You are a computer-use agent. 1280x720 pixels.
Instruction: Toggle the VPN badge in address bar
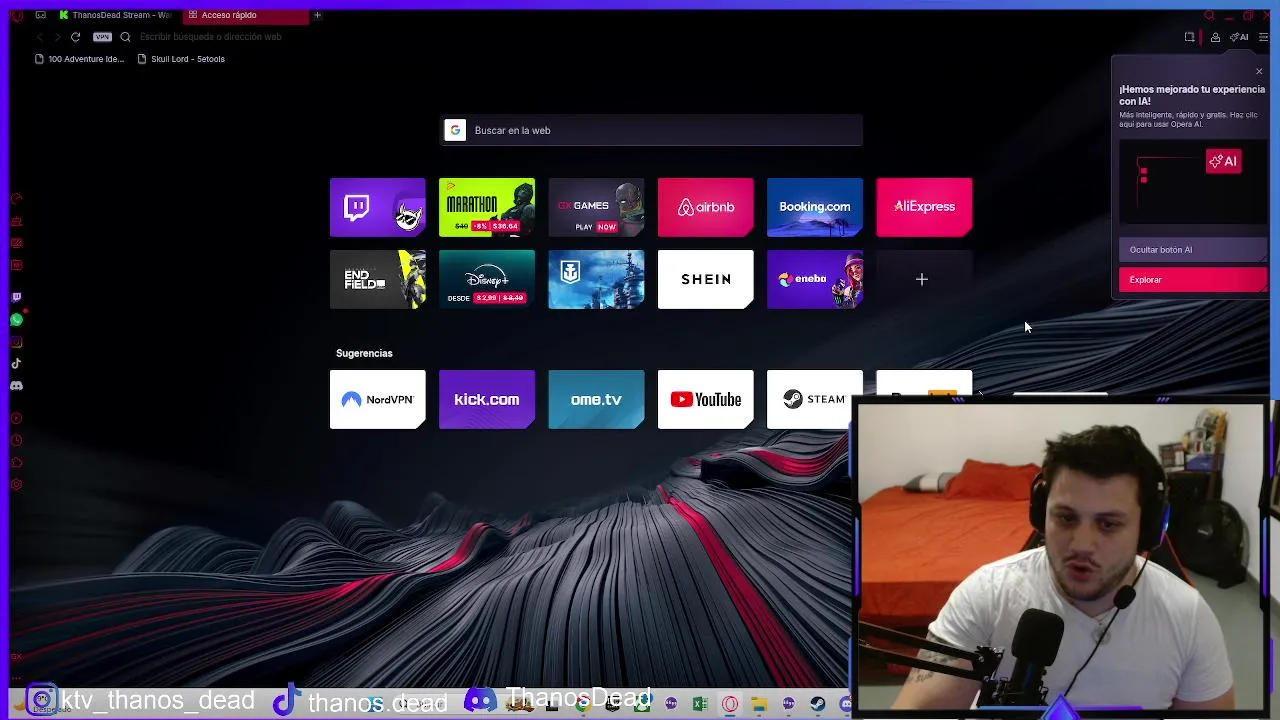(102, 37)
